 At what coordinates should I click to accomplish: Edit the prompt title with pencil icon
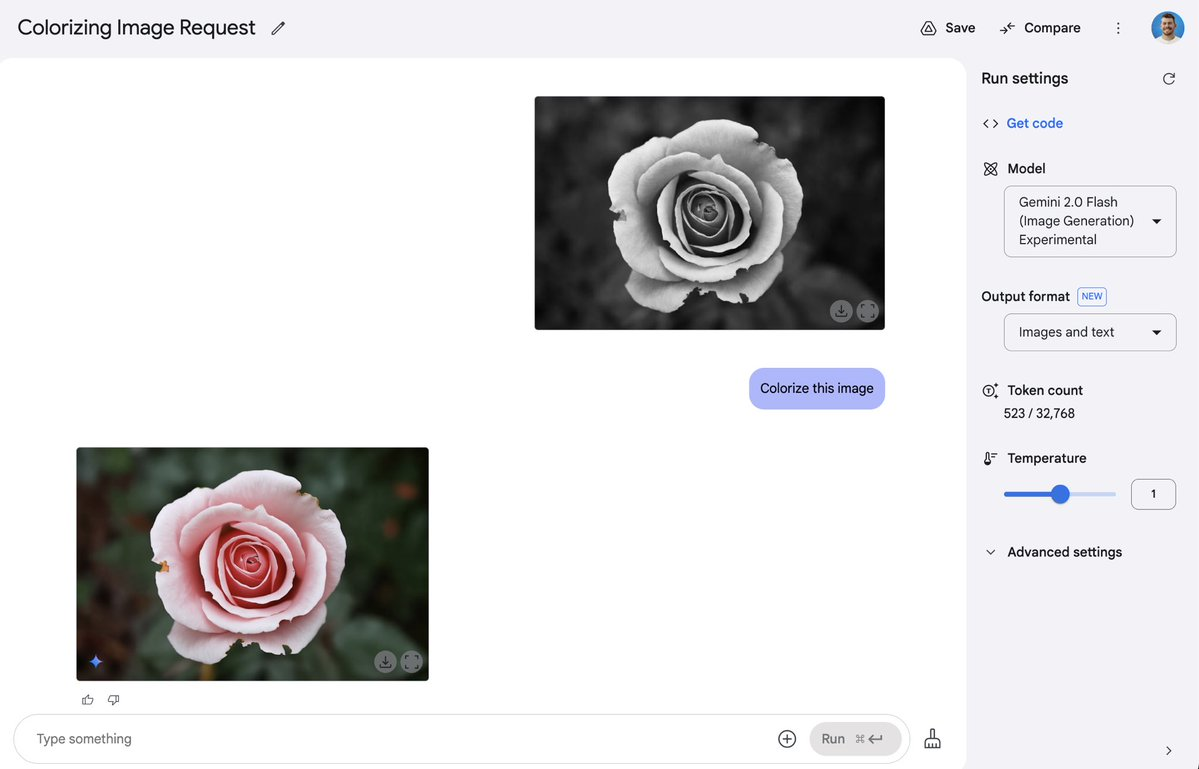[278, 28]
